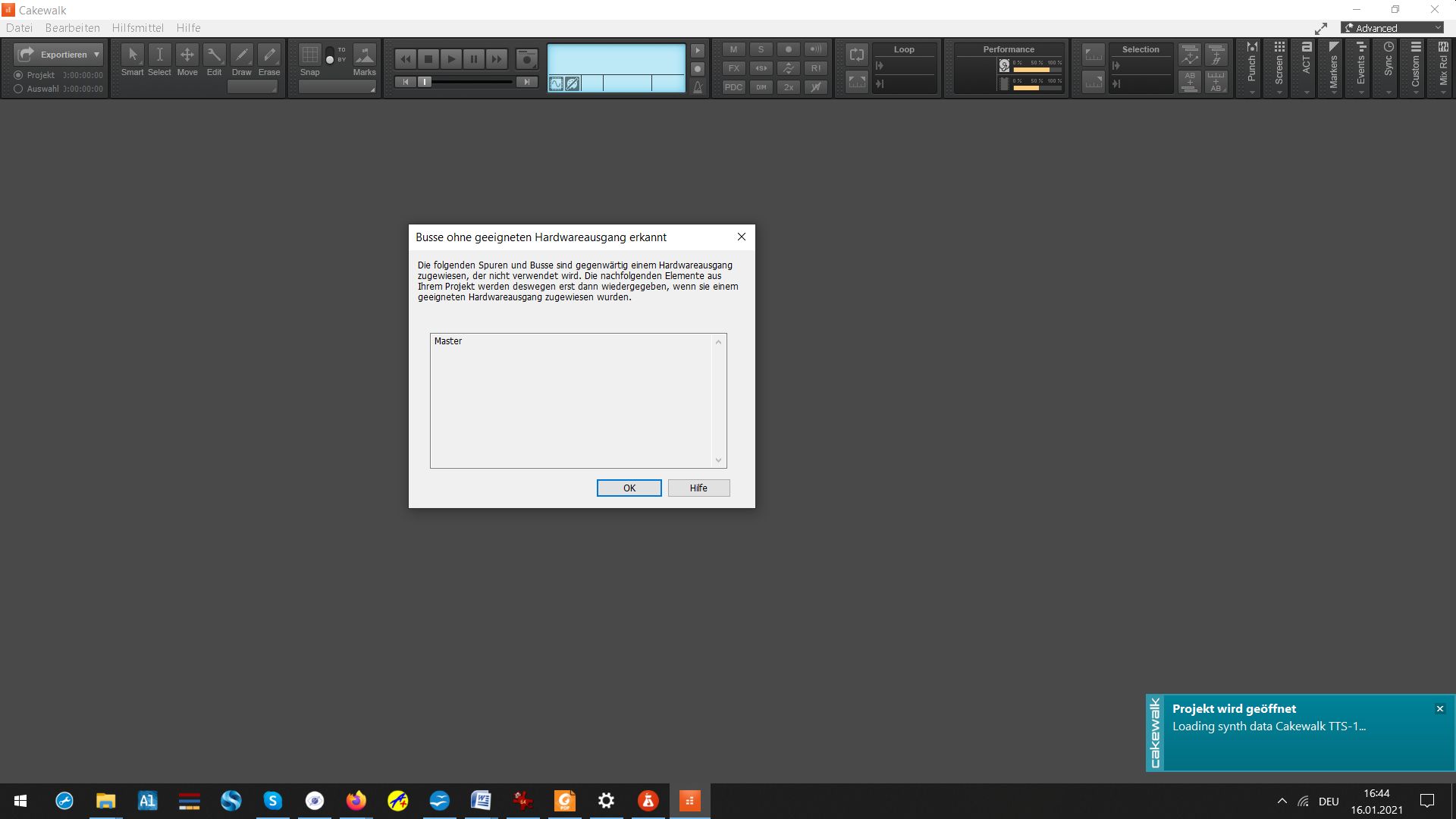
Task: Click OK in the bus warning dialog
Action: [629, 488]
